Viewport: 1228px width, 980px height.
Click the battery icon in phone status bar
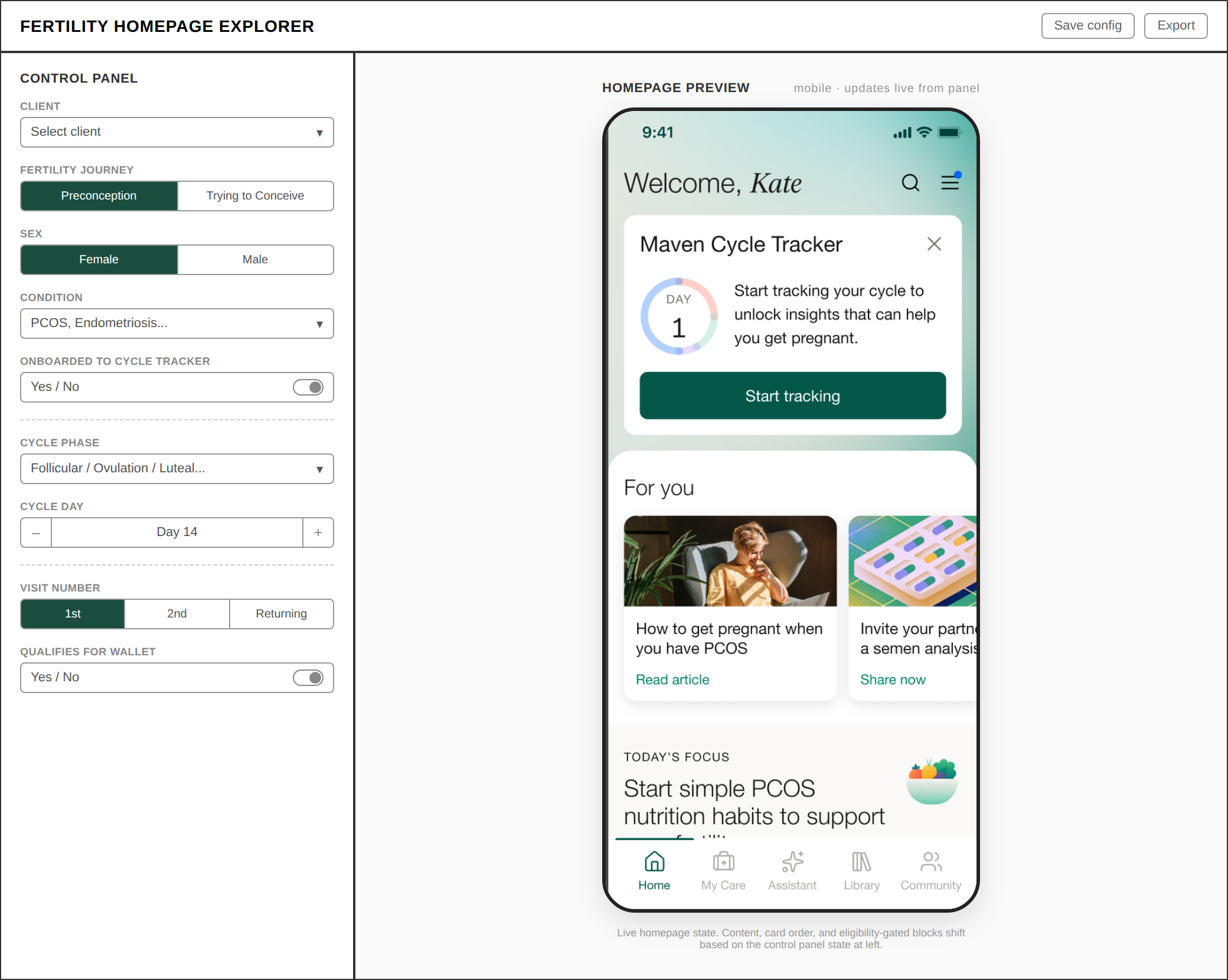coord(950,133)
